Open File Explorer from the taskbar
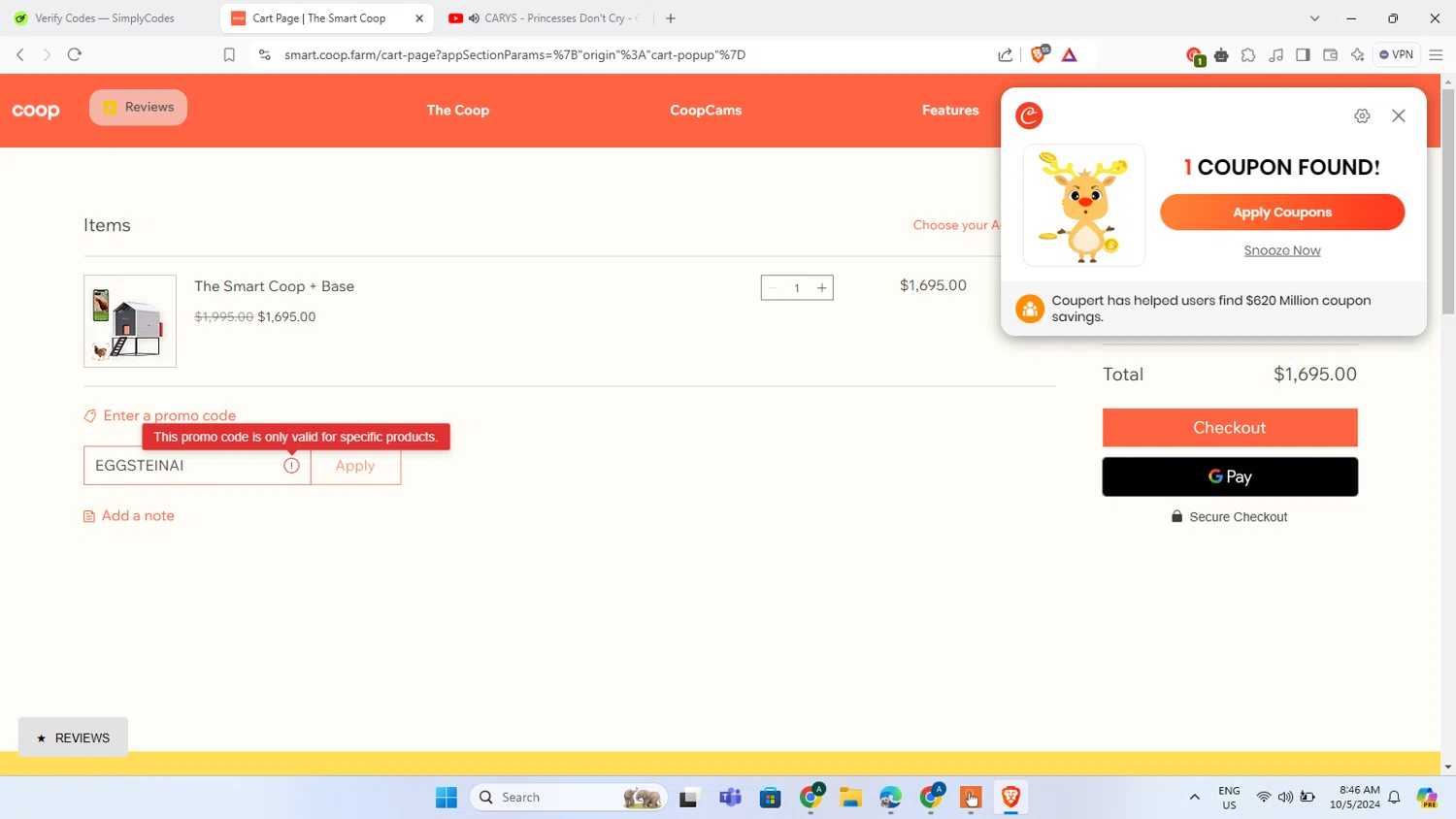This screenshot has width=1456, height=819. [x=851, y=798]
